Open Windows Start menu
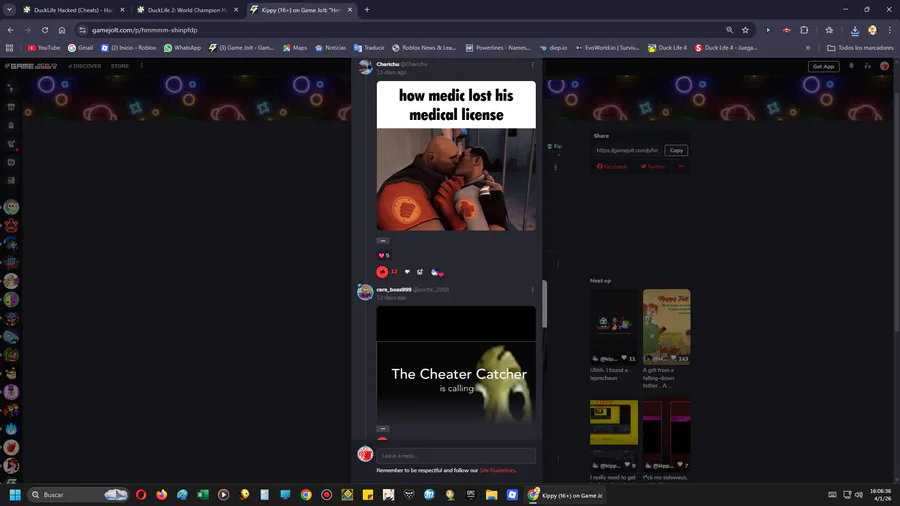The height and width of the screenshot is (506, 900). click(15, 495)
